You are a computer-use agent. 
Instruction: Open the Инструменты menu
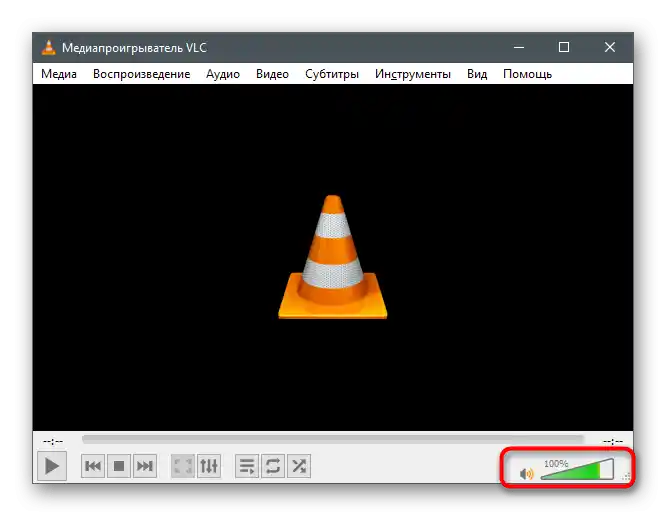(412, 74)
